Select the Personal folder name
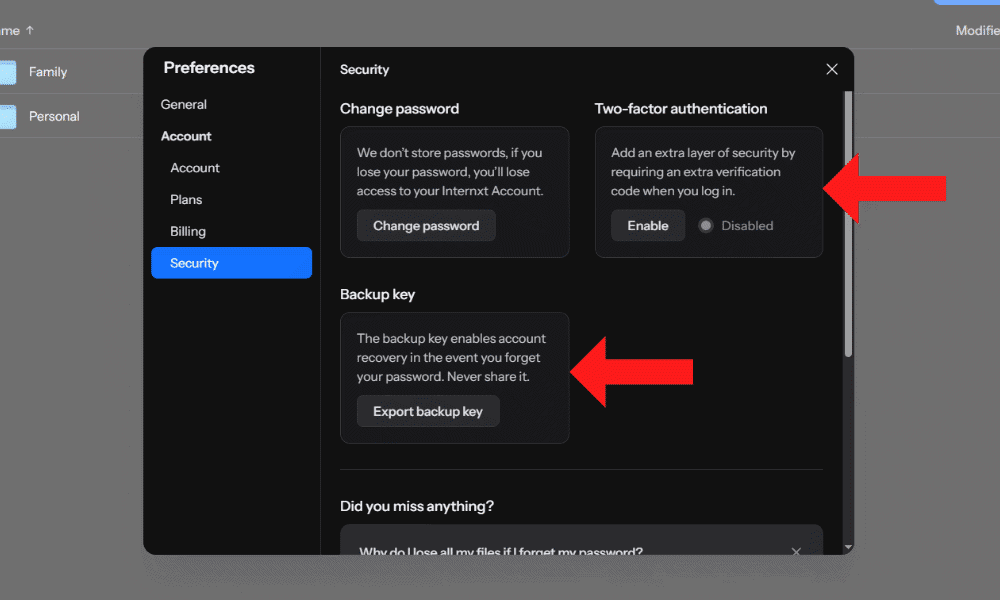The width and height of the screenshot is (1000, 600). (54, 117)
